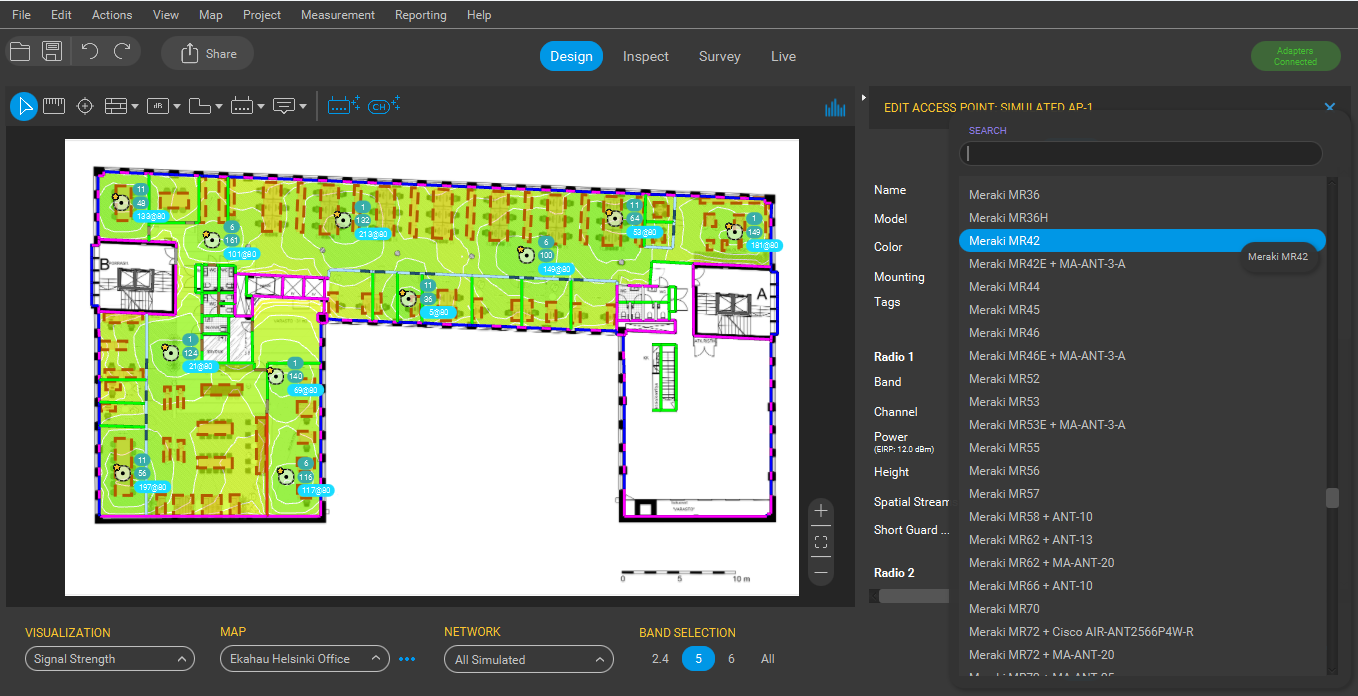This screenshot has height=696, width=1358.
Task: Run the Auto Planner AP tool
Action: [344, 104]
